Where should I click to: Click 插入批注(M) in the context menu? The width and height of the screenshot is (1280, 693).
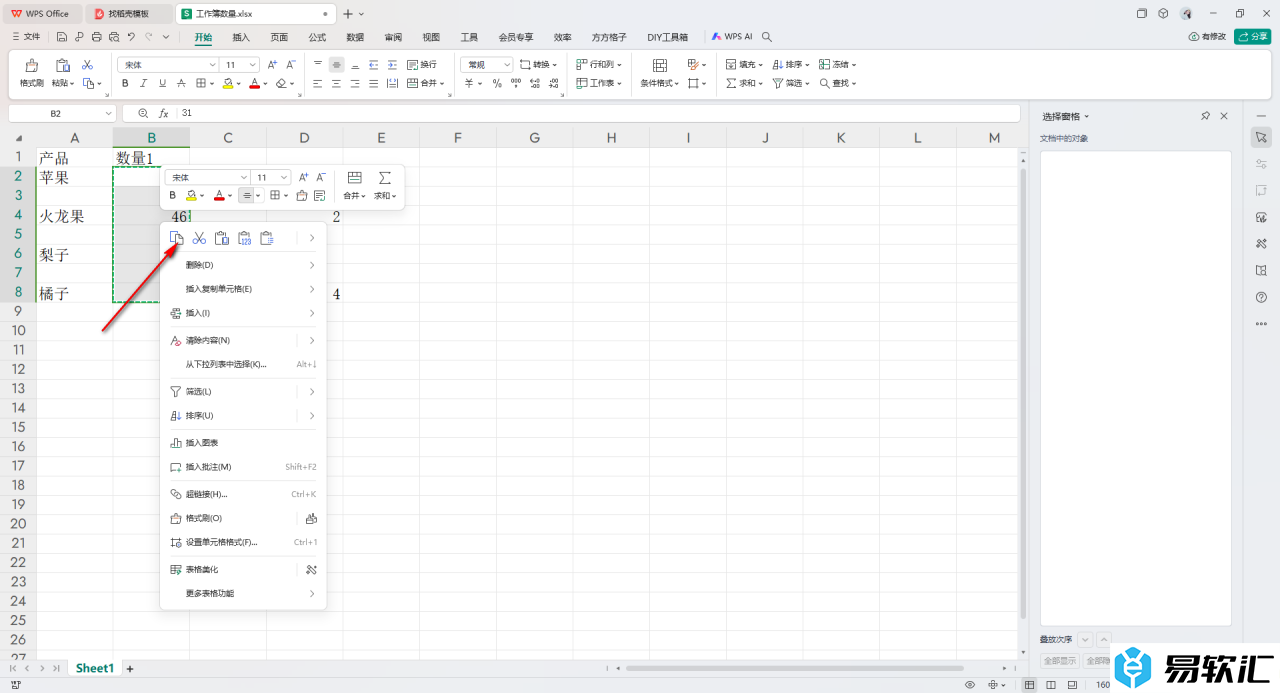pos(208,467)
